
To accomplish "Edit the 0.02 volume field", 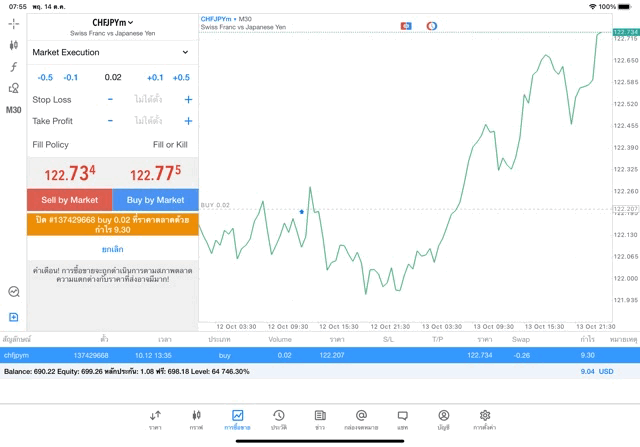I will click(x=113, y=77).
